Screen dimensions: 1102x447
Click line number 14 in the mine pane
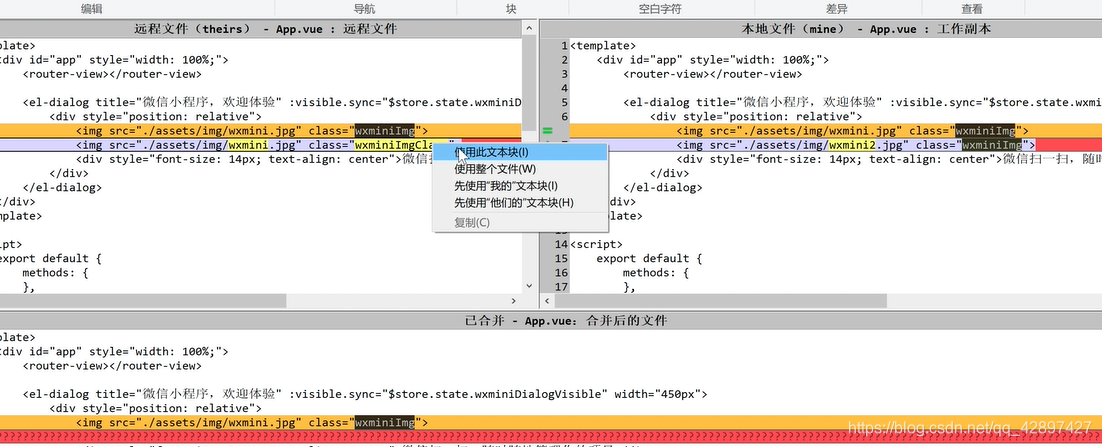[561, 244]
